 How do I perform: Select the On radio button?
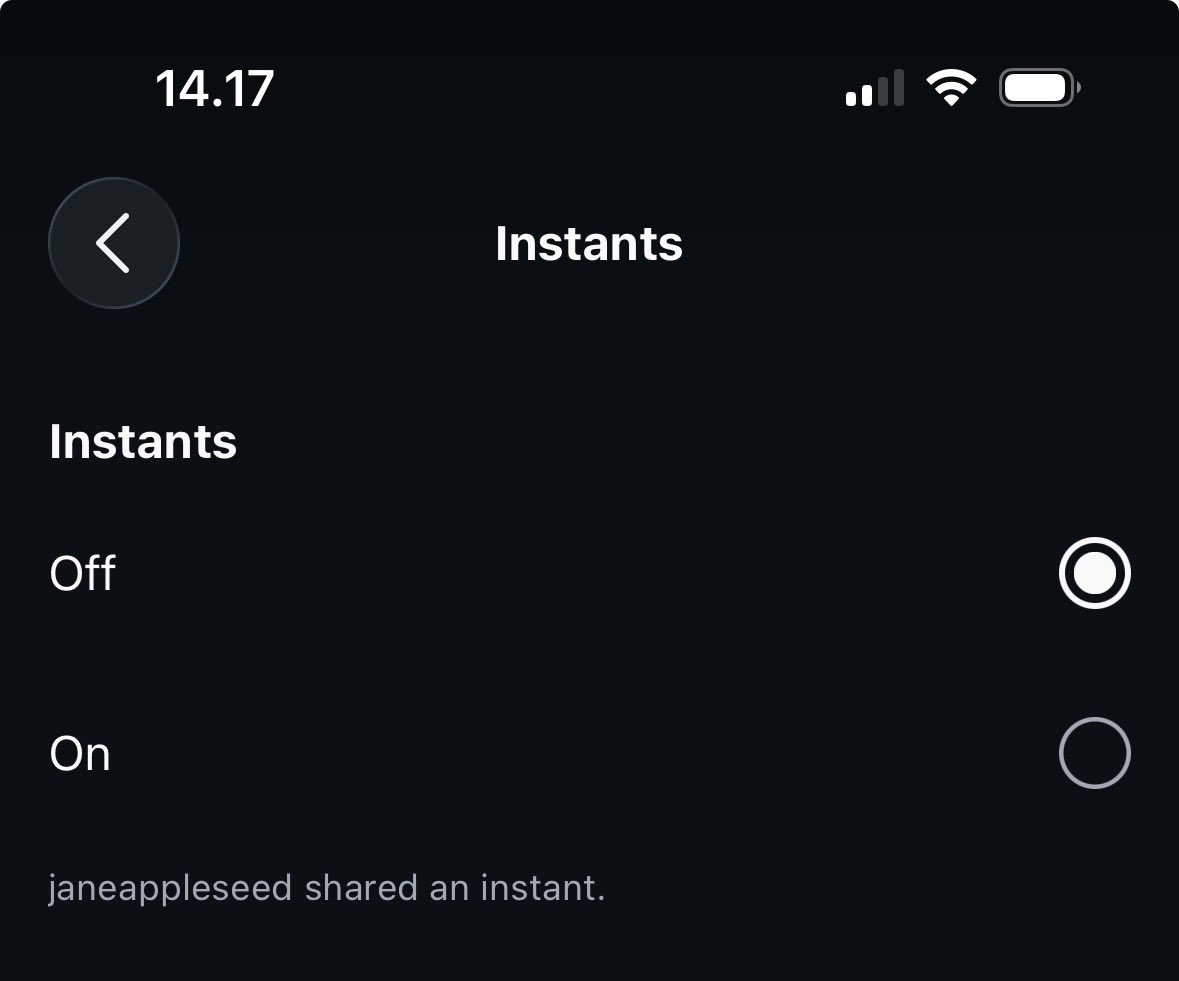[1094, 753]
